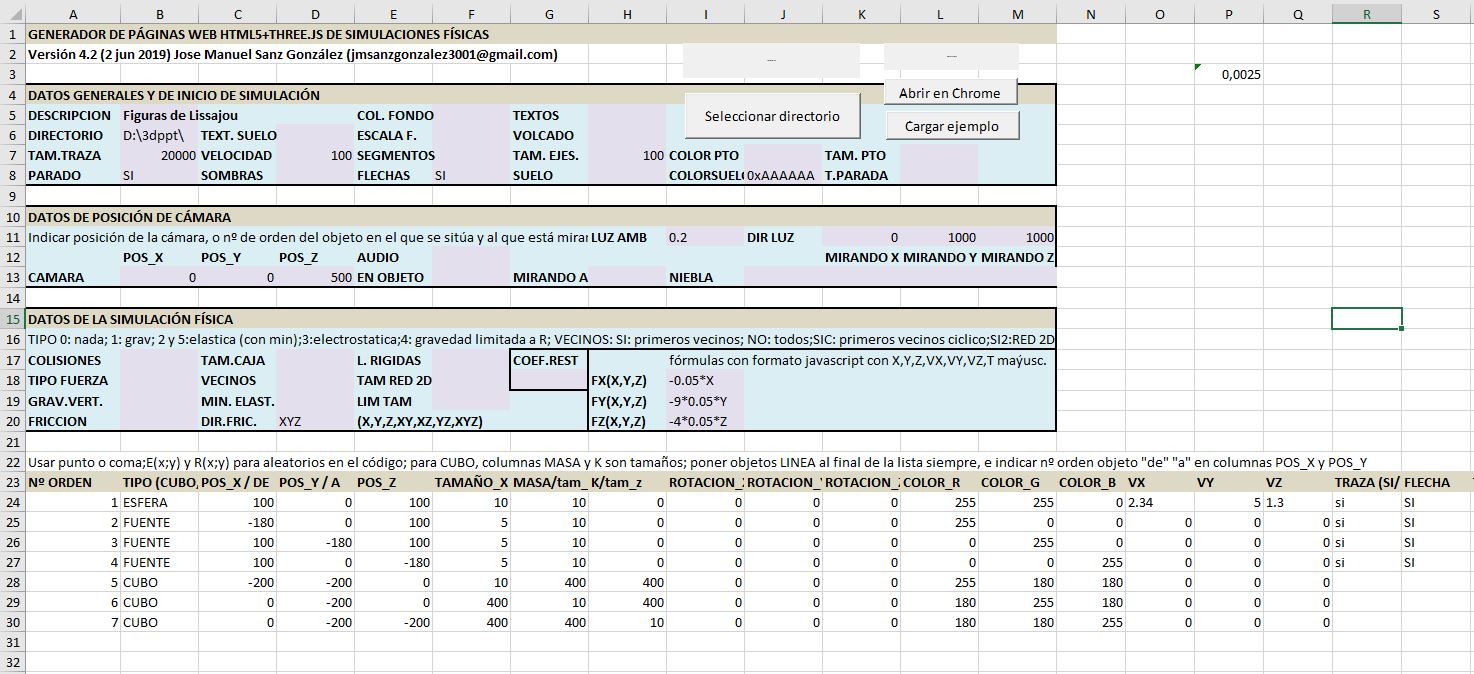1474x674 pixels.
Task: Select the COL. FONDO label cell
Action: pyautogui.click(x=394, y=115)
